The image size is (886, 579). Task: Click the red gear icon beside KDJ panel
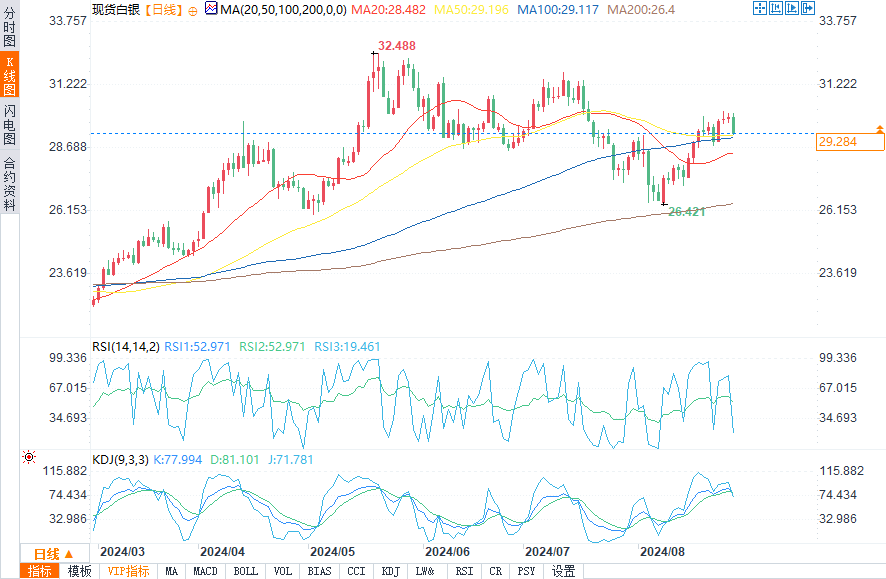tap(29, 457)
